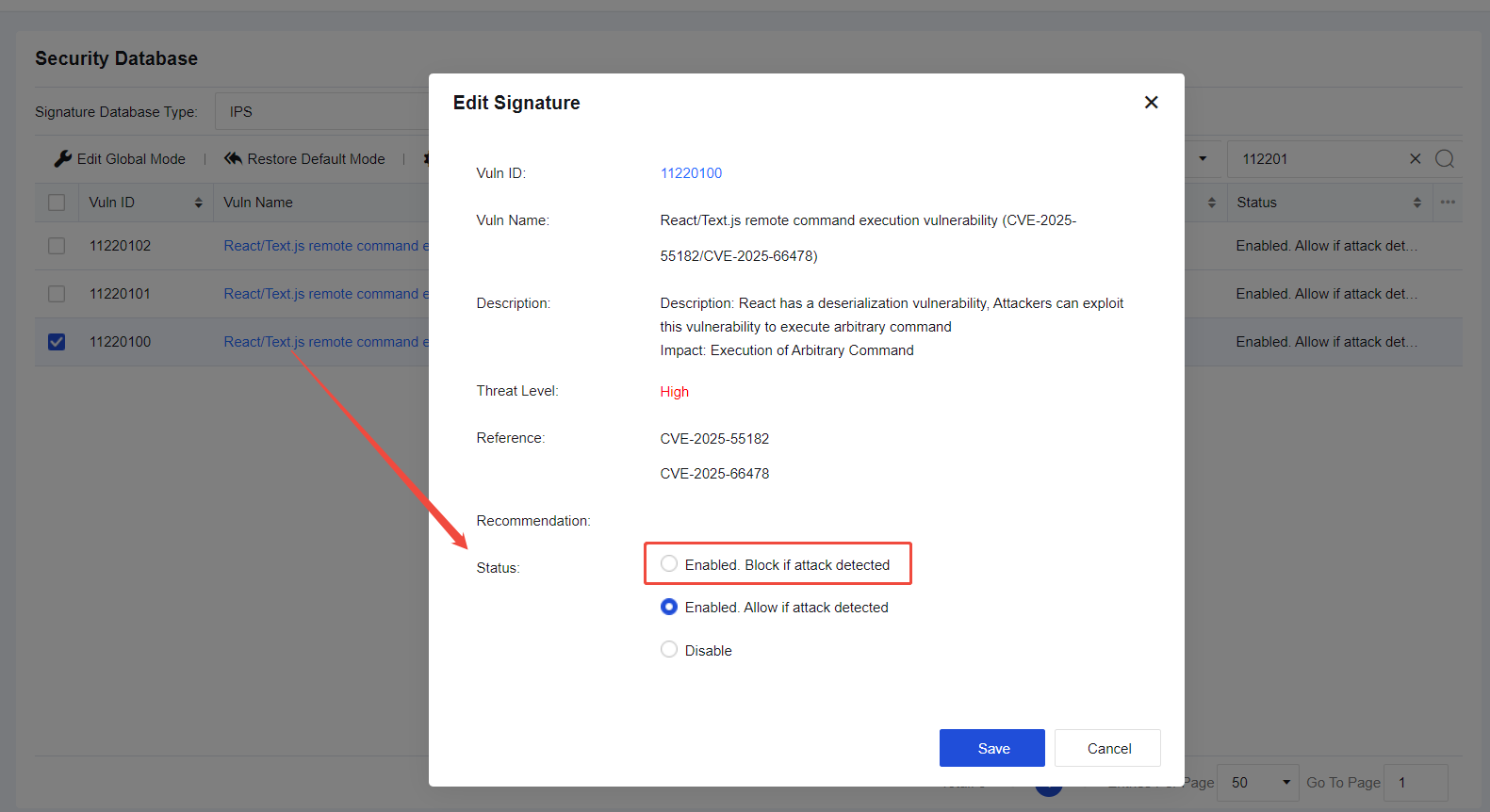Click the search magnifier icon

coord(1445,159)
